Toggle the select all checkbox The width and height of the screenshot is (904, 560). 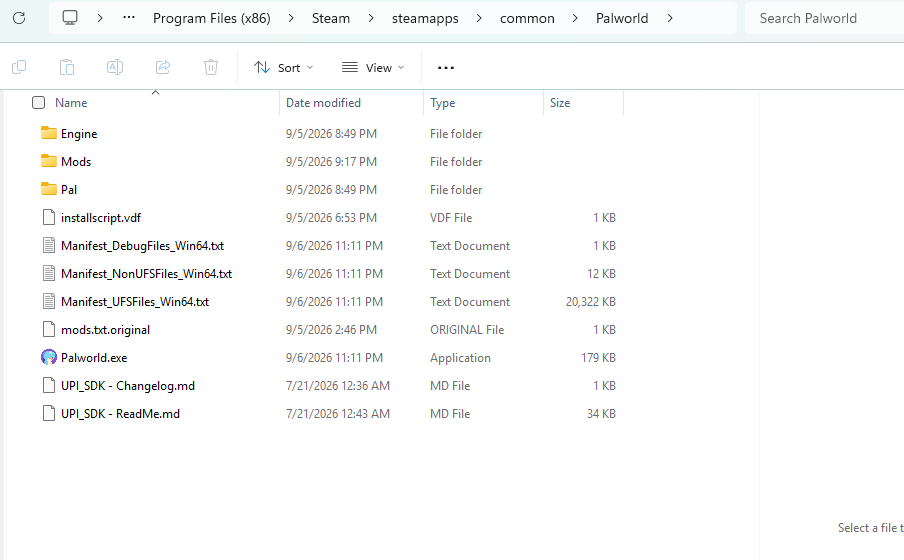[x=39, y=103]
